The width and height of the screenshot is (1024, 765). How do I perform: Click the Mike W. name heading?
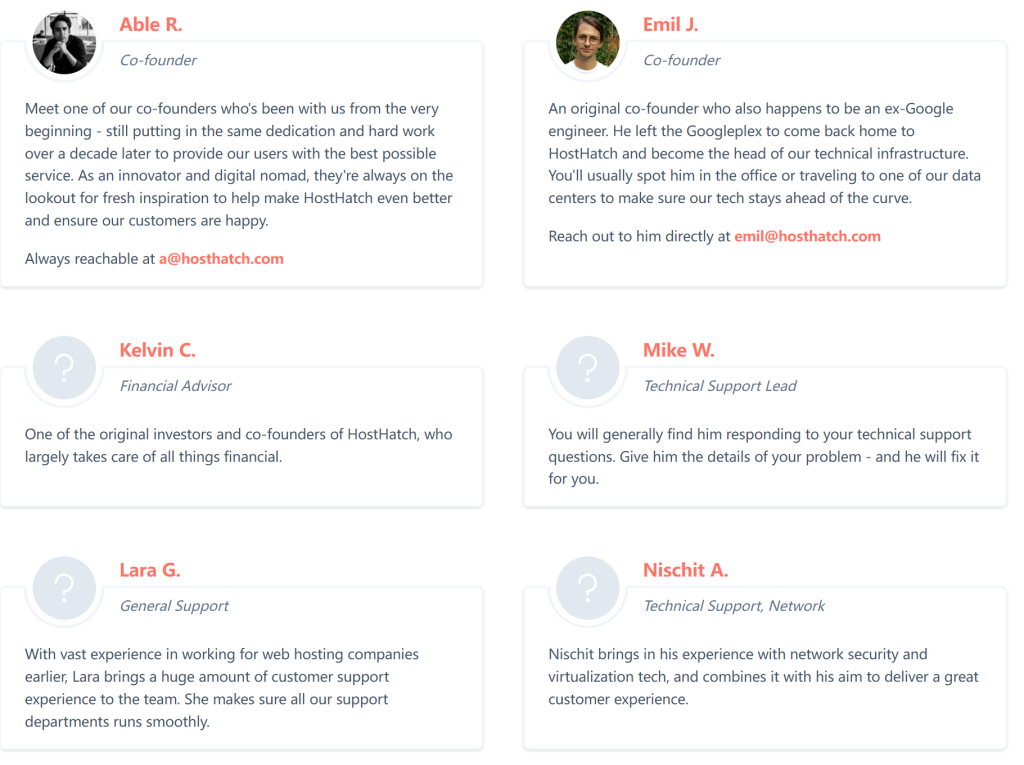tap(679, 350)
